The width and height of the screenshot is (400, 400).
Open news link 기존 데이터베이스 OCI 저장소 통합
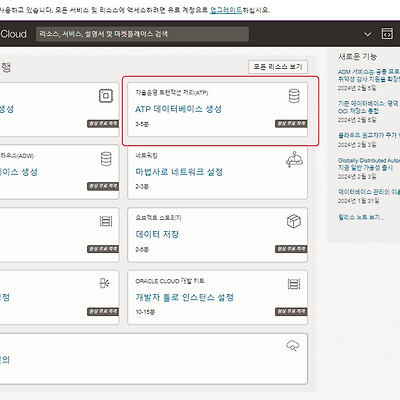(x=369, y=107)
